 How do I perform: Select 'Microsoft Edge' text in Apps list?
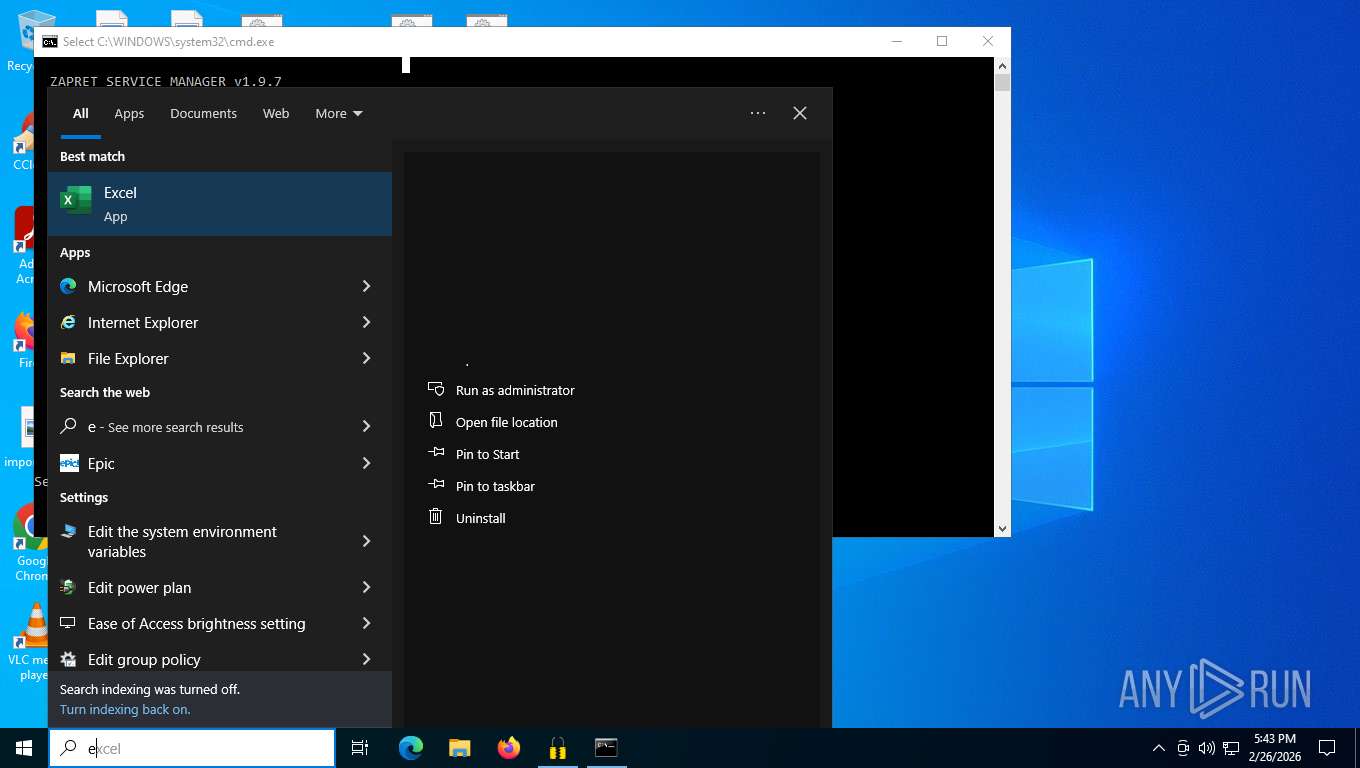(138, 286)
